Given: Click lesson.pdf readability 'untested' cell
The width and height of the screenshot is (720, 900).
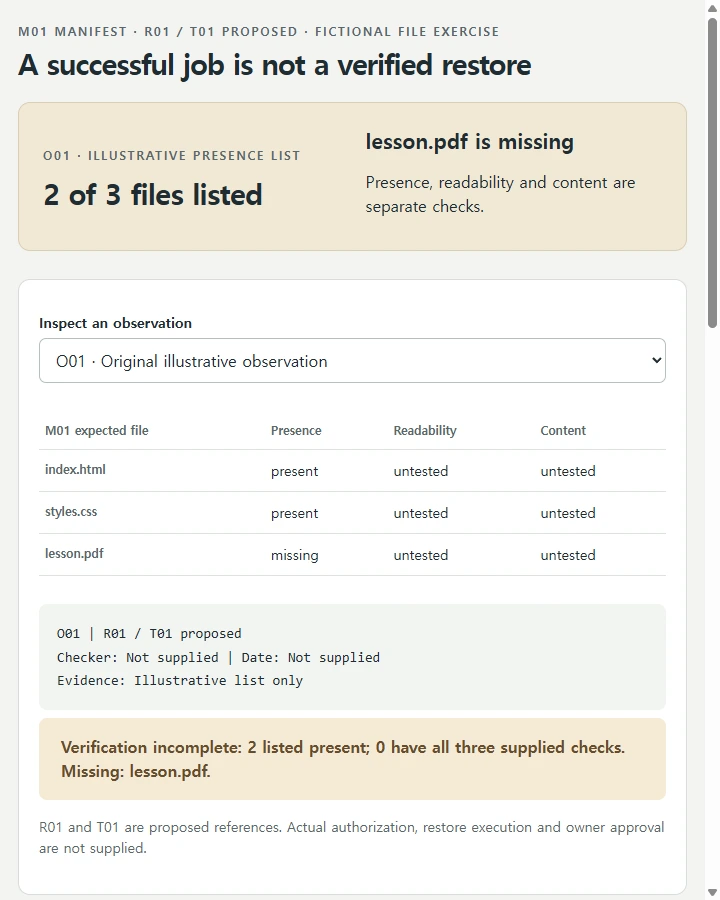Looking at the screenshot, I should coord(421,555).
